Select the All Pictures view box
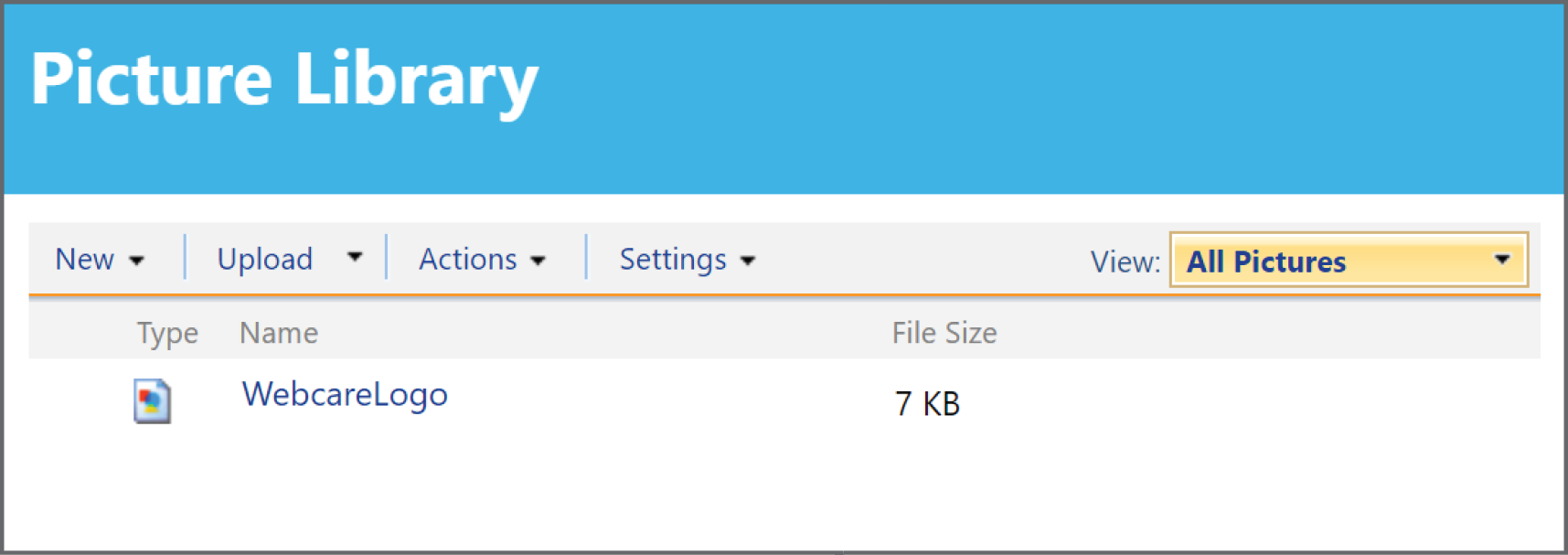The height and width of the screenshot is (555, 1568). [x=1349, y=261]
